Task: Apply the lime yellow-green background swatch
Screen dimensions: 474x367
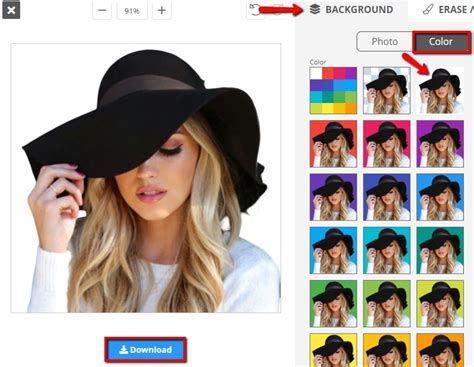Action: pos(440,304)
